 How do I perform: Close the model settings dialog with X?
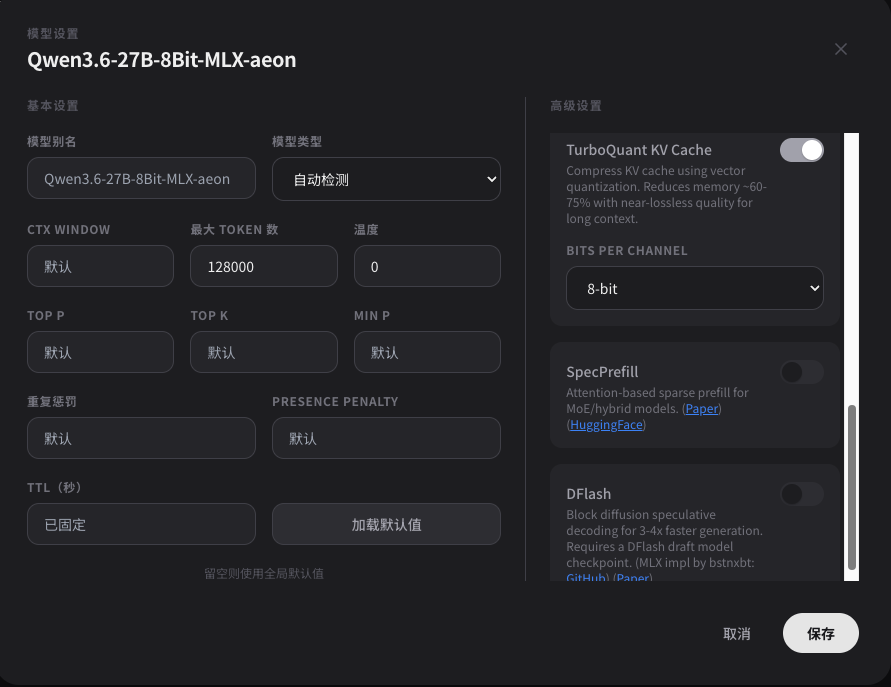tap(840, 49)
